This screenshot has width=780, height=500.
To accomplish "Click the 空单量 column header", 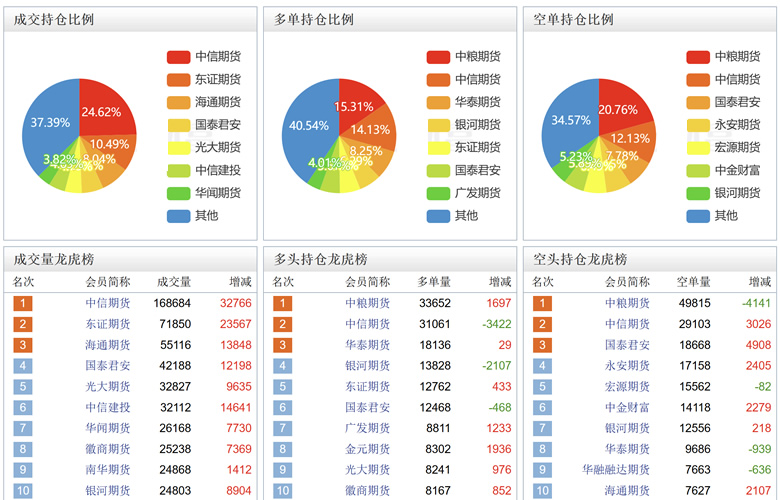I will point(693,282).
